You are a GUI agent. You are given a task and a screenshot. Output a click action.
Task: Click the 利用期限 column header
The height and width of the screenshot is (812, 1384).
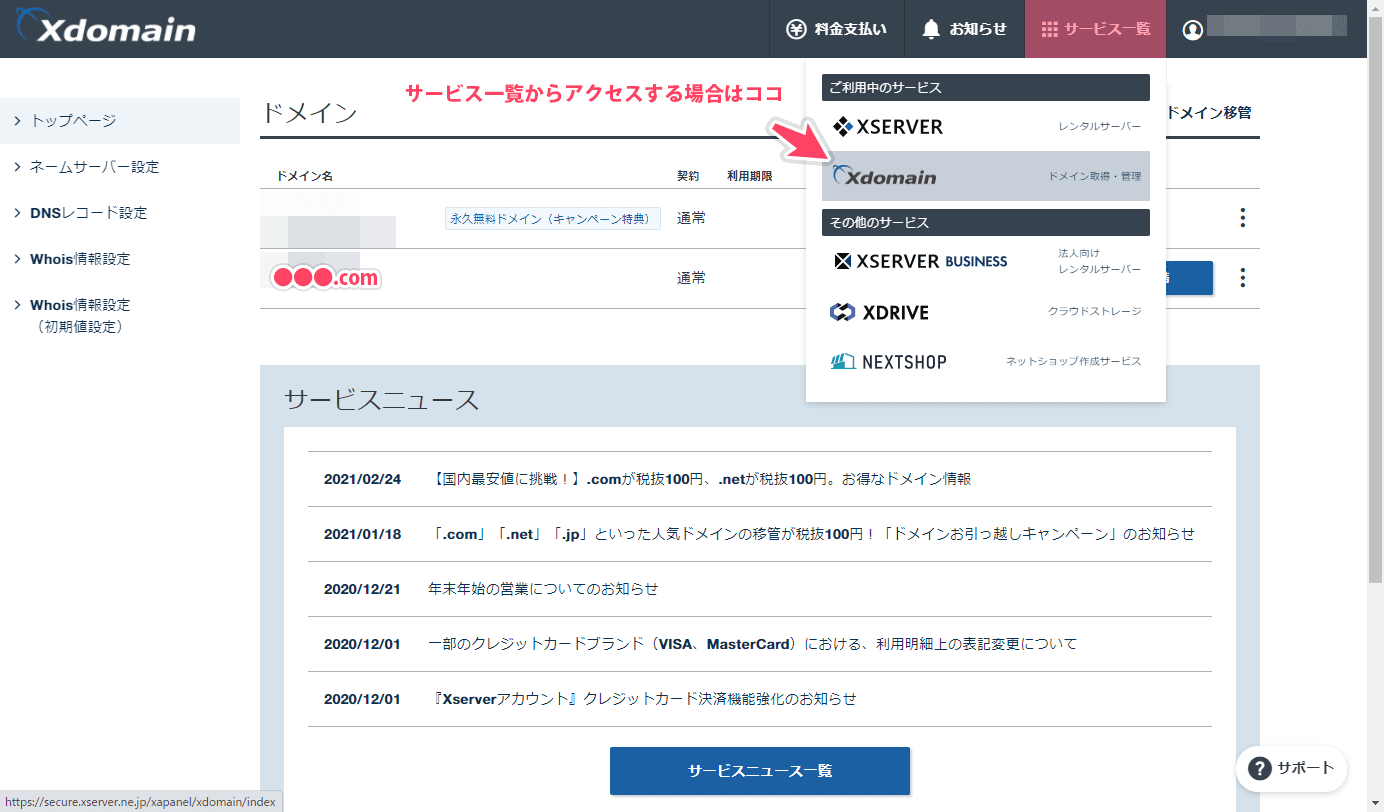(749, 176)
